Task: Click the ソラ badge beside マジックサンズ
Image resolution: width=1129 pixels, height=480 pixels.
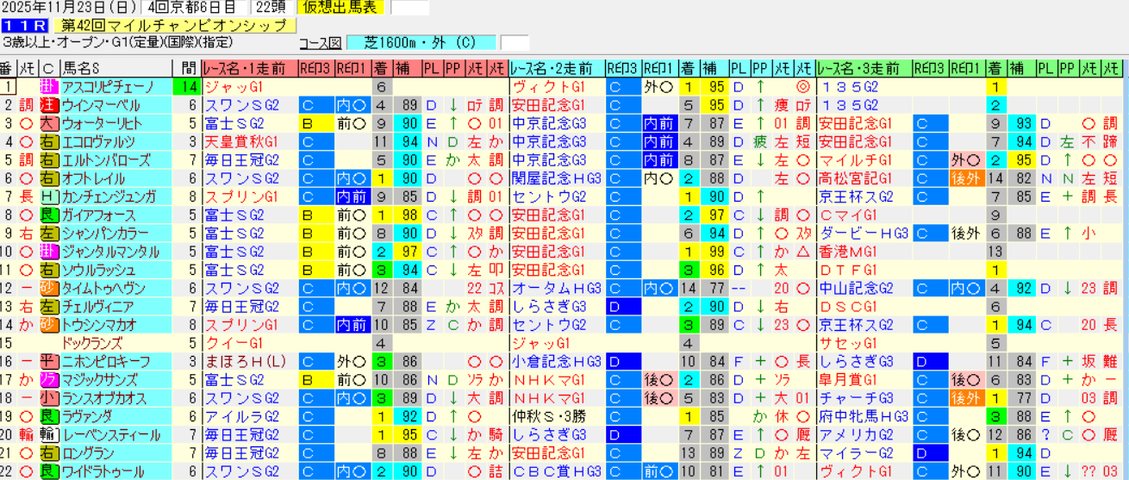Action: pos(50,379)
